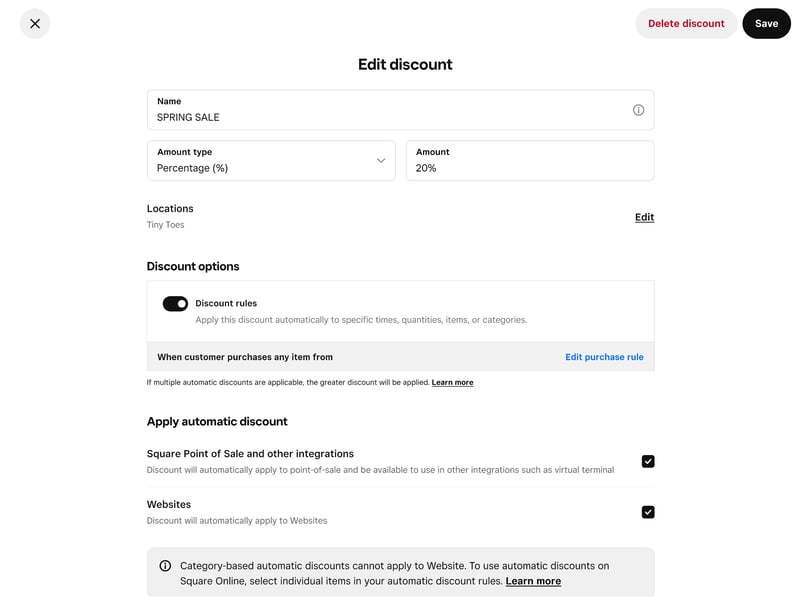Viewport: 800px width, 606px height.
Task: Click the Websites option label
Action: click(x=169, y=505)
